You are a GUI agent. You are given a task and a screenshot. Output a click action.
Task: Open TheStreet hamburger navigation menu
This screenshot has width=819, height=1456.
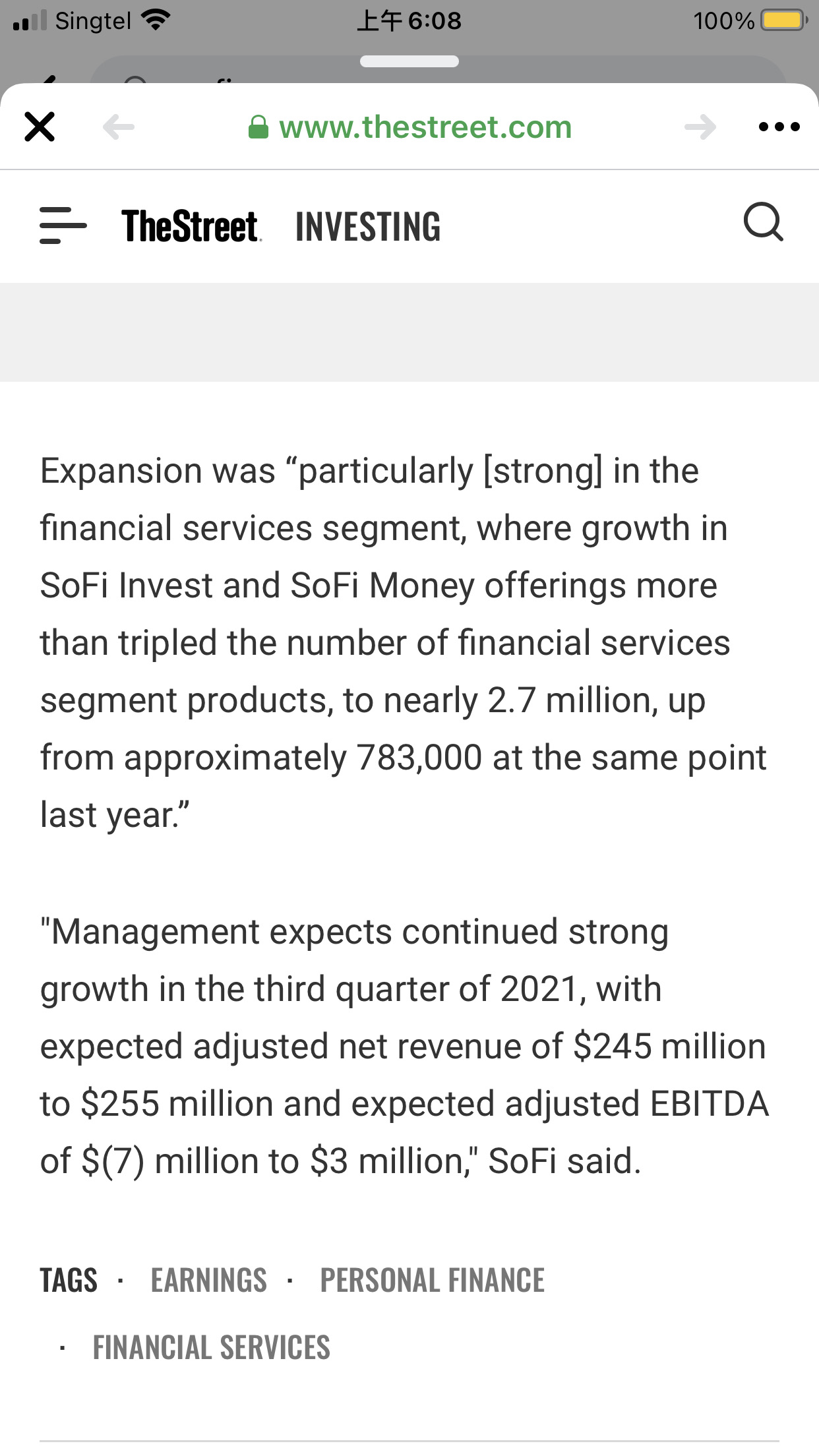(x=63, y=226)
